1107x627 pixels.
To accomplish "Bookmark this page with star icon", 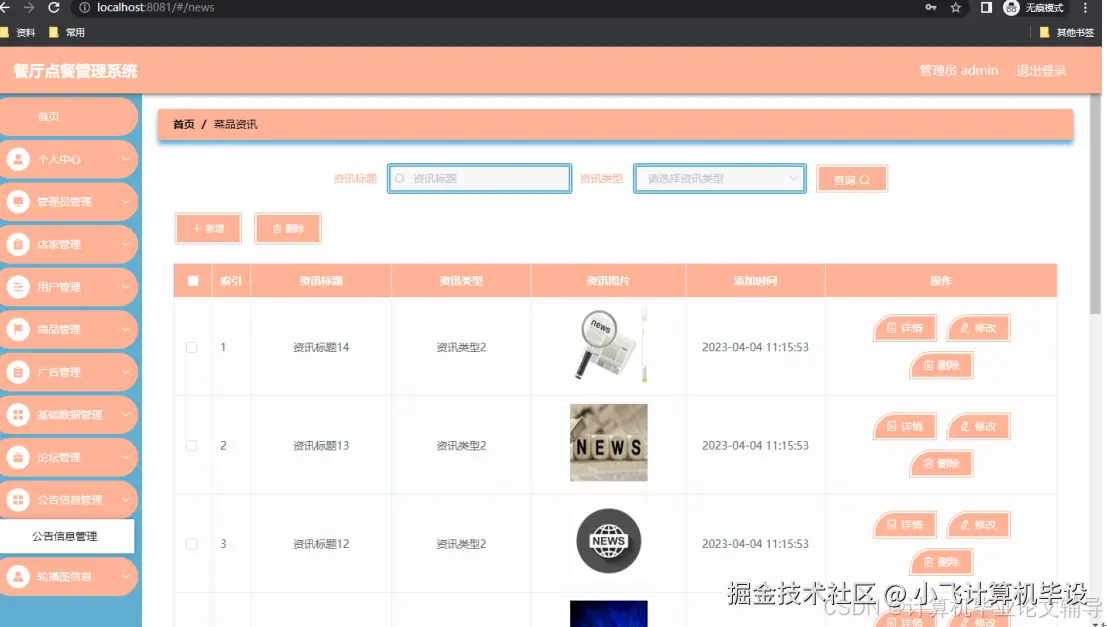I will (955, 7).
